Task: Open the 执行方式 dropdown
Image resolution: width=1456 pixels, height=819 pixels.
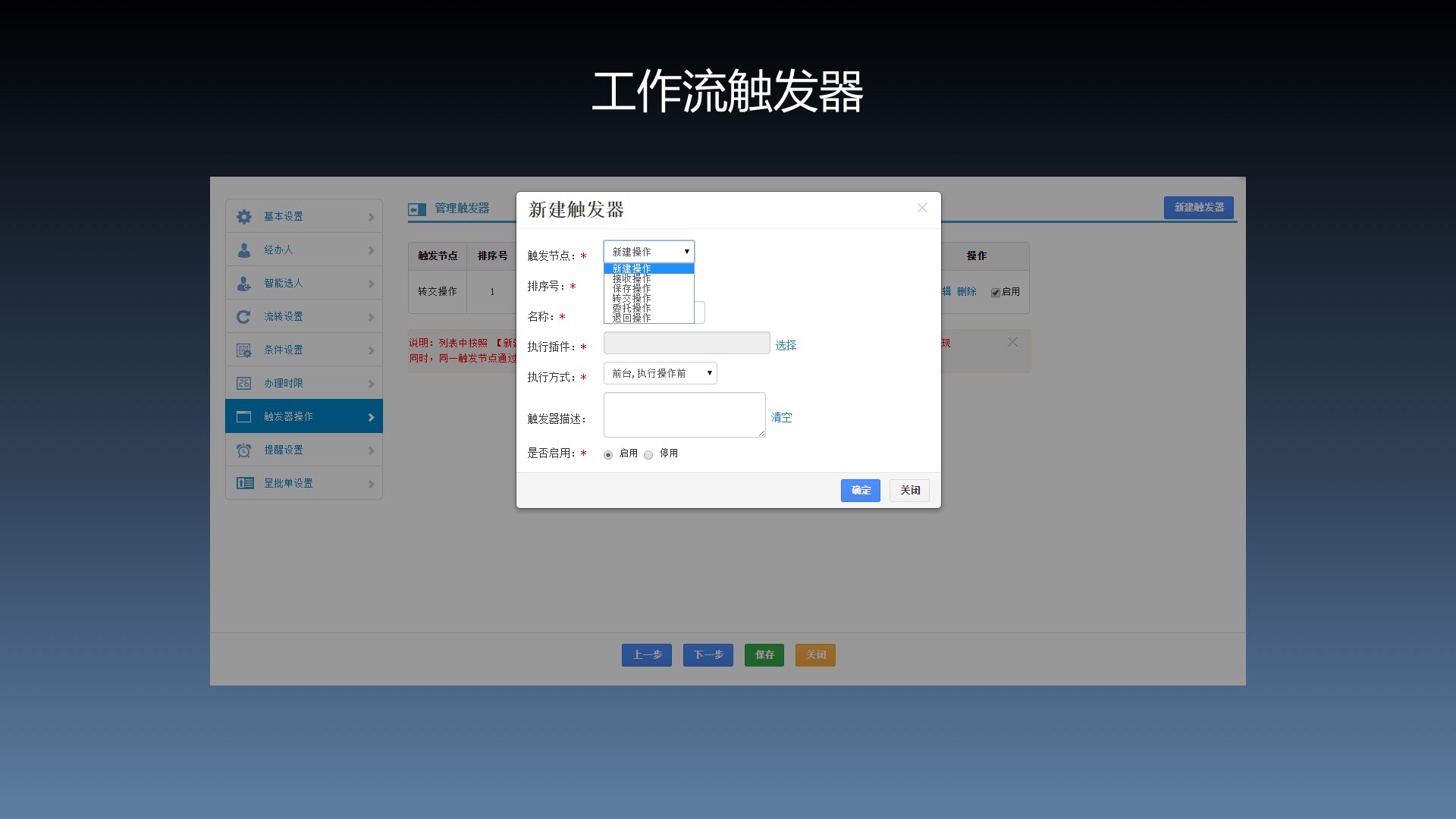Action: coord(661,373)
